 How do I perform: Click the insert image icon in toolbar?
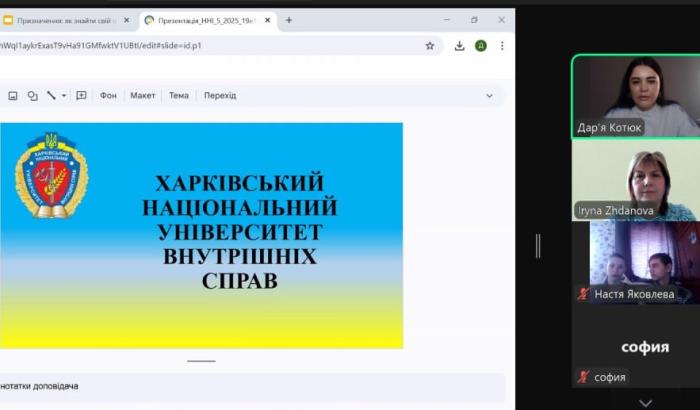click(13, 96)
